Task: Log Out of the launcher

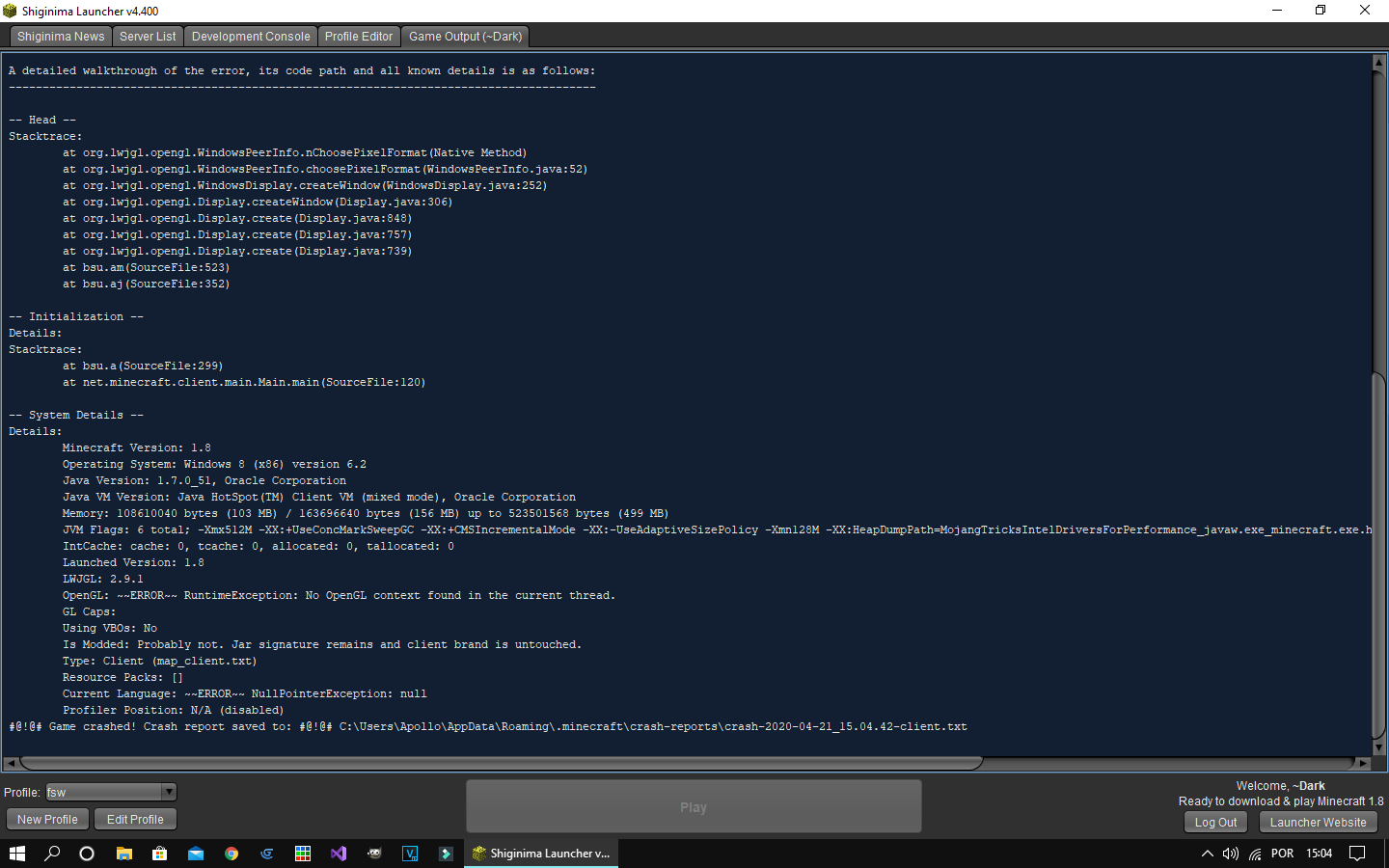Action: click(x=1215, y=823)
